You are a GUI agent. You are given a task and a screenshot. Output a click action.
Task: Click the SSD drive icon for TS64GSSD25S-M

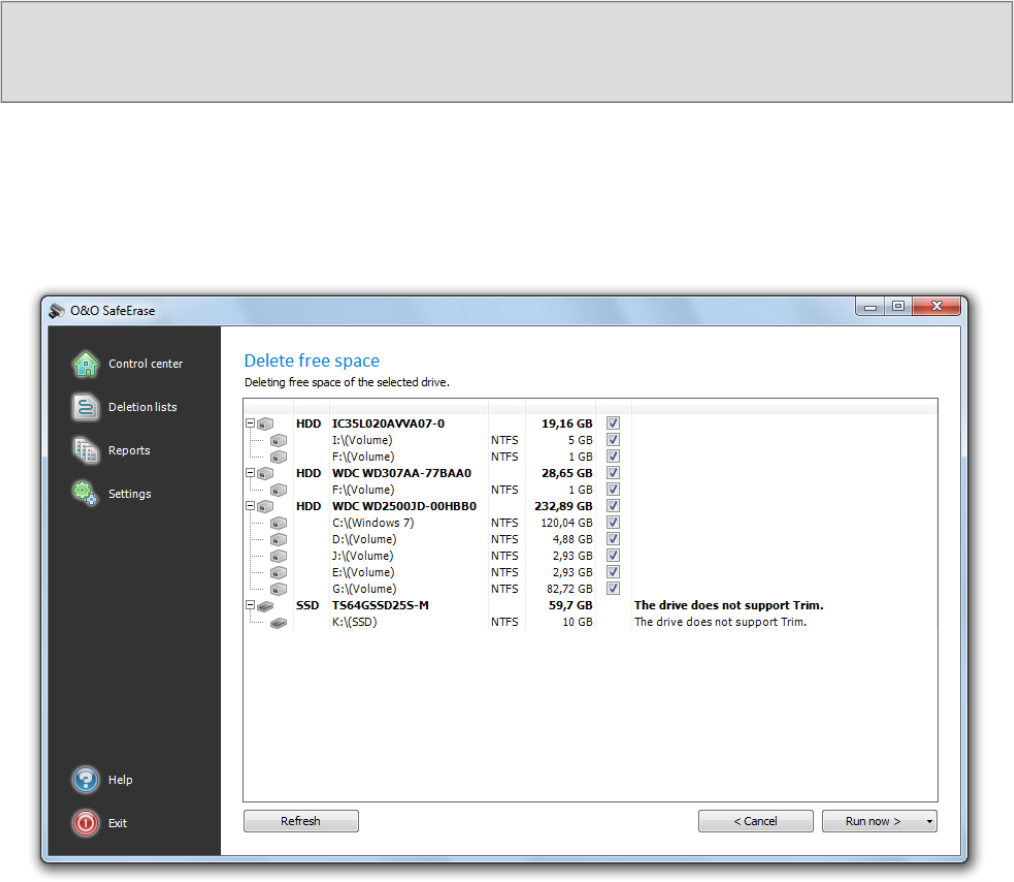click(x=265, y=606)
